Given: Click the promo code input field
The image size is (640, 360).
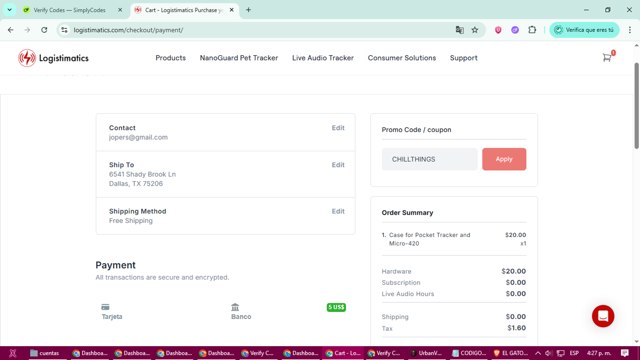Looking at the screenshot, I should [429, 159].
